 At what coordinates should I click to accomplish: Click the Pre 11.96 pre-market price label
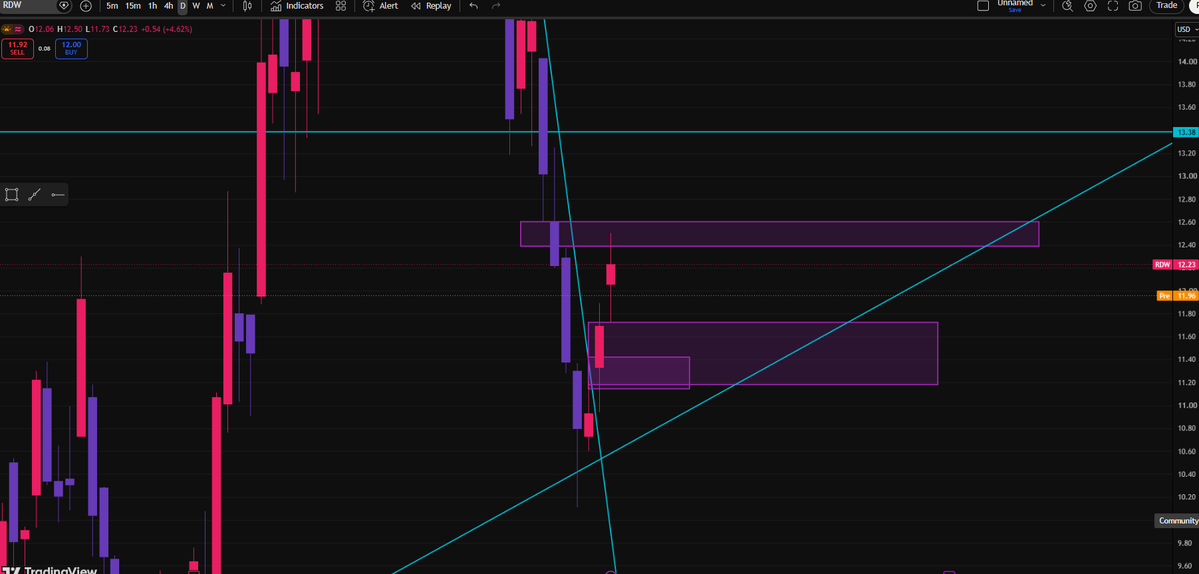pyautogui.click(x=1178, y=296)
